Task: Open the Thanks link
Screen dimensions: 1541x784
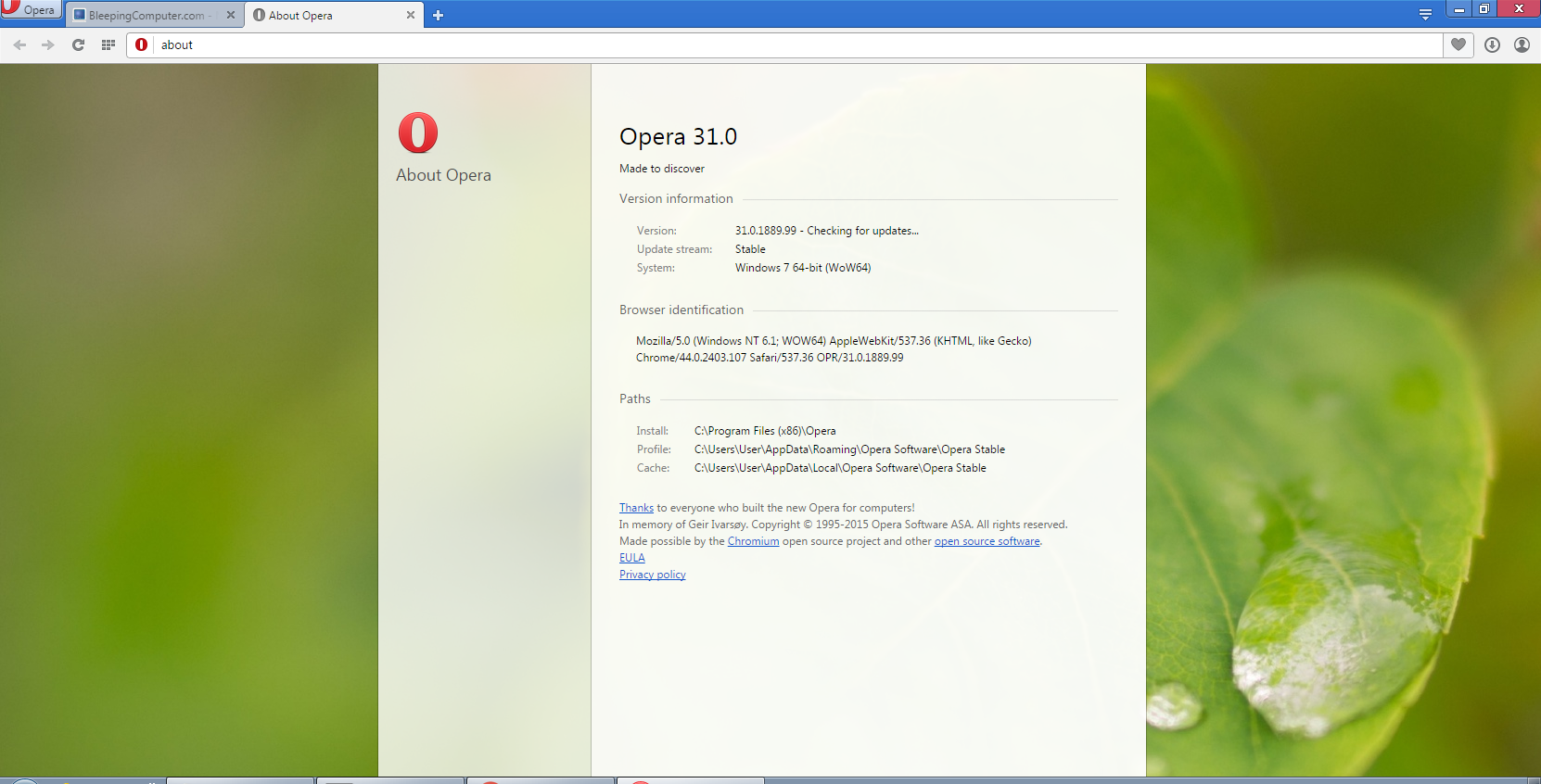Action: pyautogui.click(x=636, y=508)
